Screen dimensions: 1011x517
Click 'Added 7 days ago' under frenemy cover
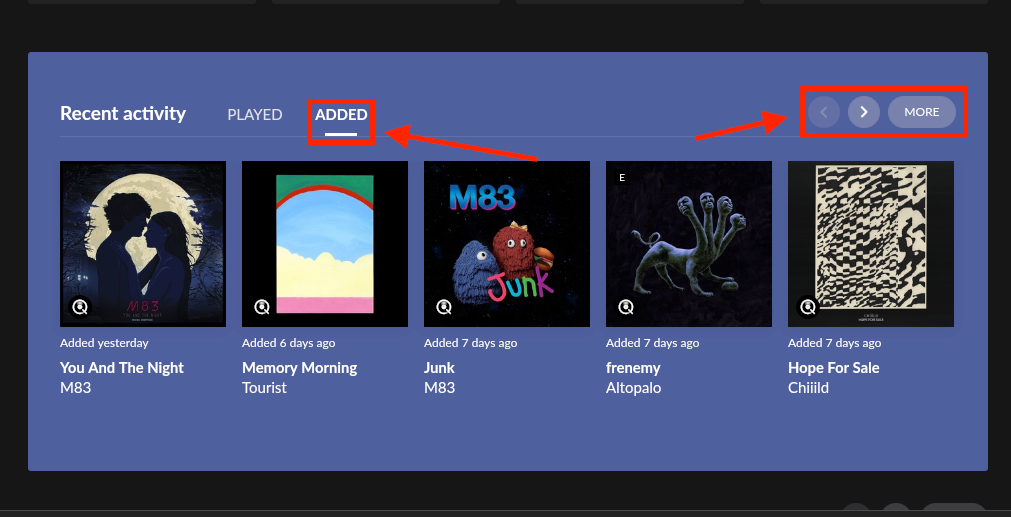pyautogui.click(x=653, y=343)
